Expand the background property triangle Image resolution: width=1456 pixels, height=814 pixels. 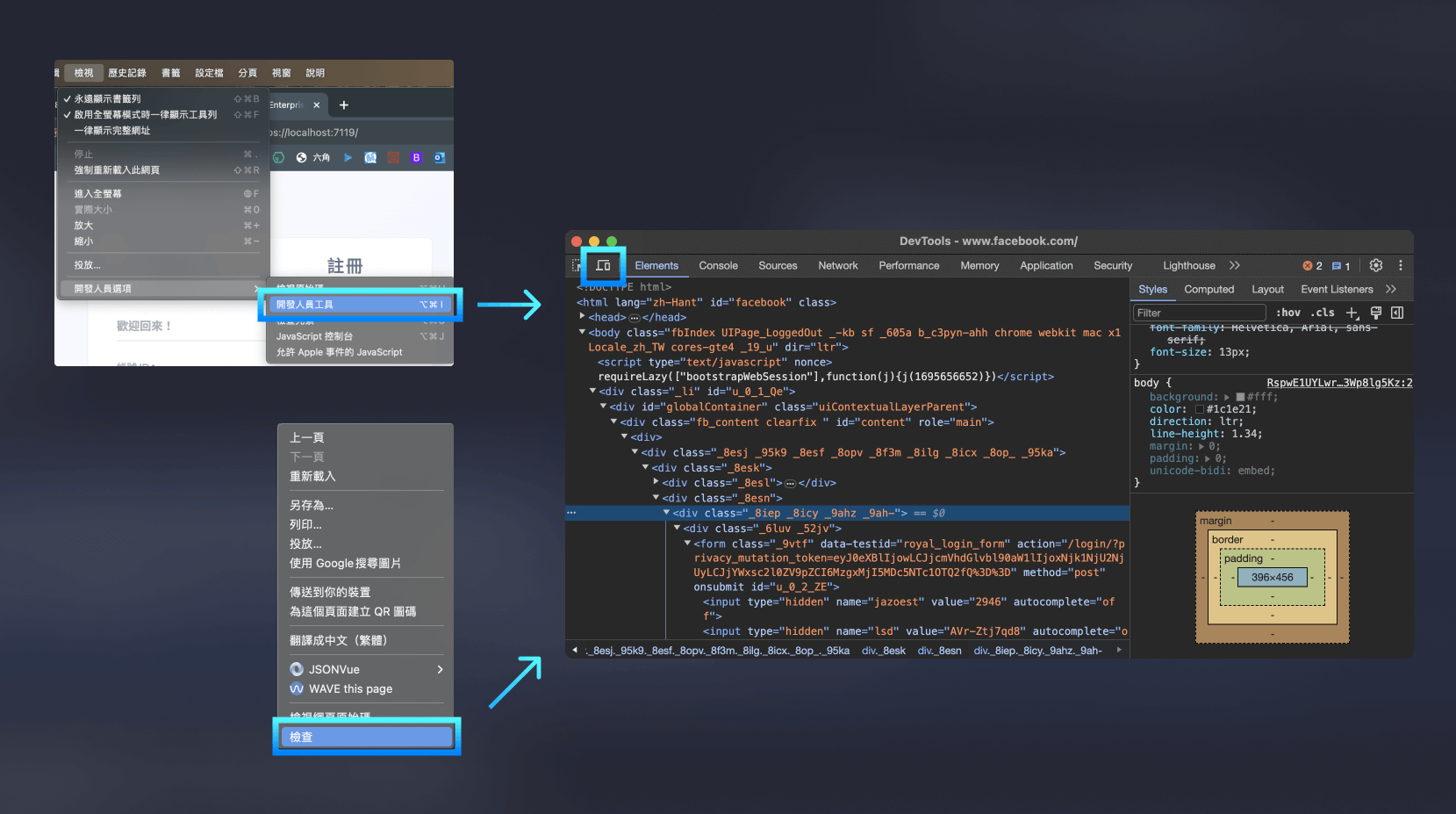1227,398
